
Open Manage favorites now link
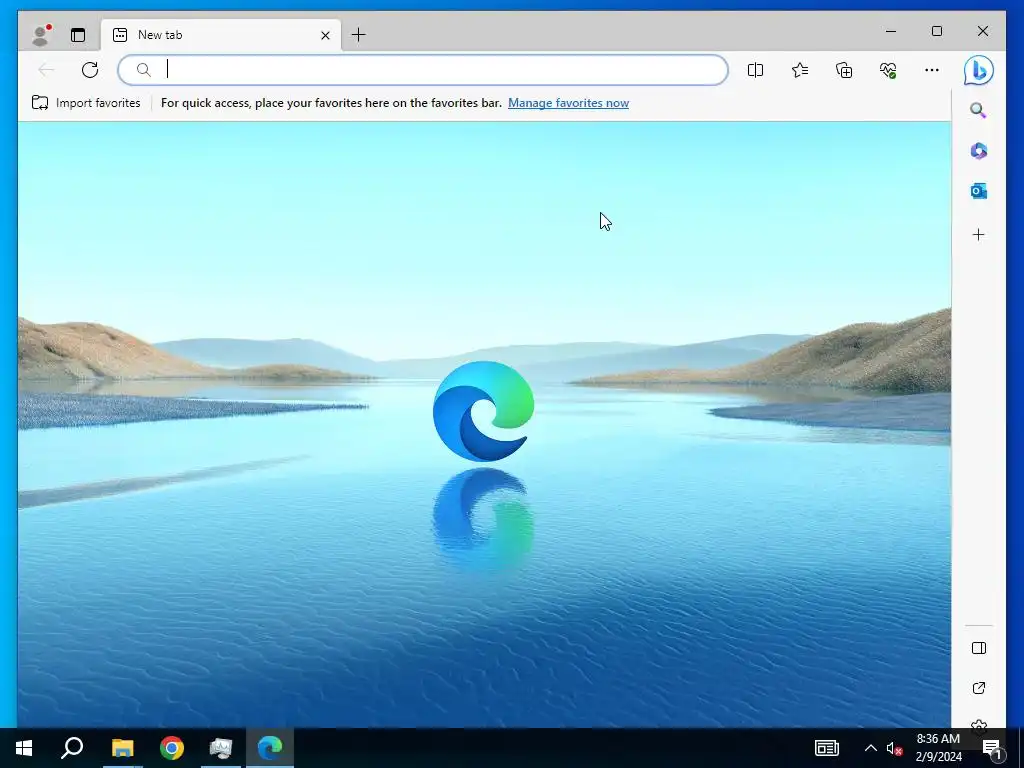(x=568, y=103)
